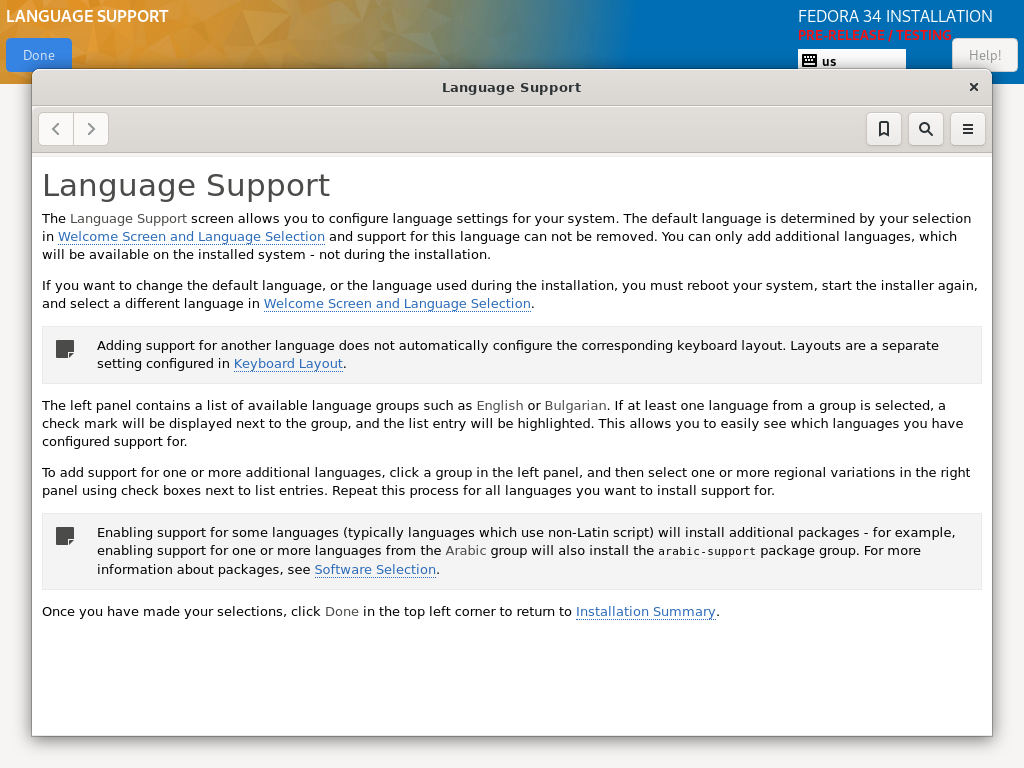The height and width of the screenshot is (768, 1024).
Task: Click the help window title bar text
Action: coord(511,88)
